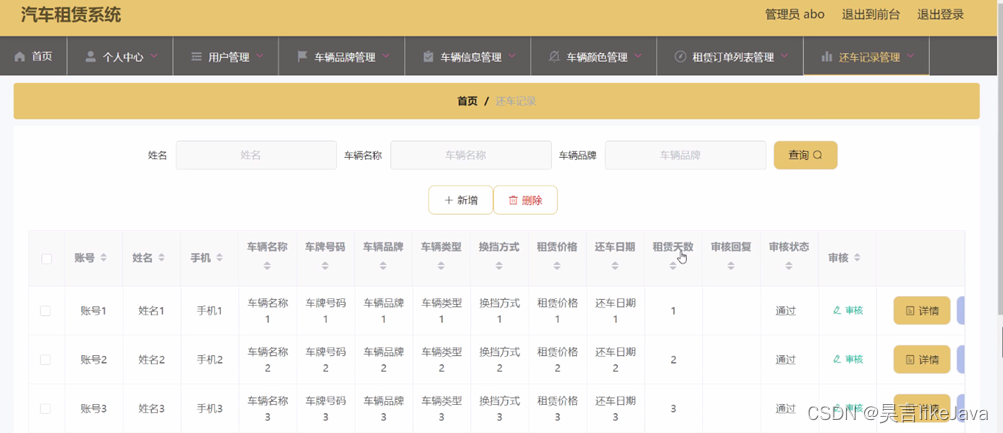Image resolution: width=1003 pixels, height=433 pixels.
Task: Click 退出登录 logout link
Action: [940, 15]
